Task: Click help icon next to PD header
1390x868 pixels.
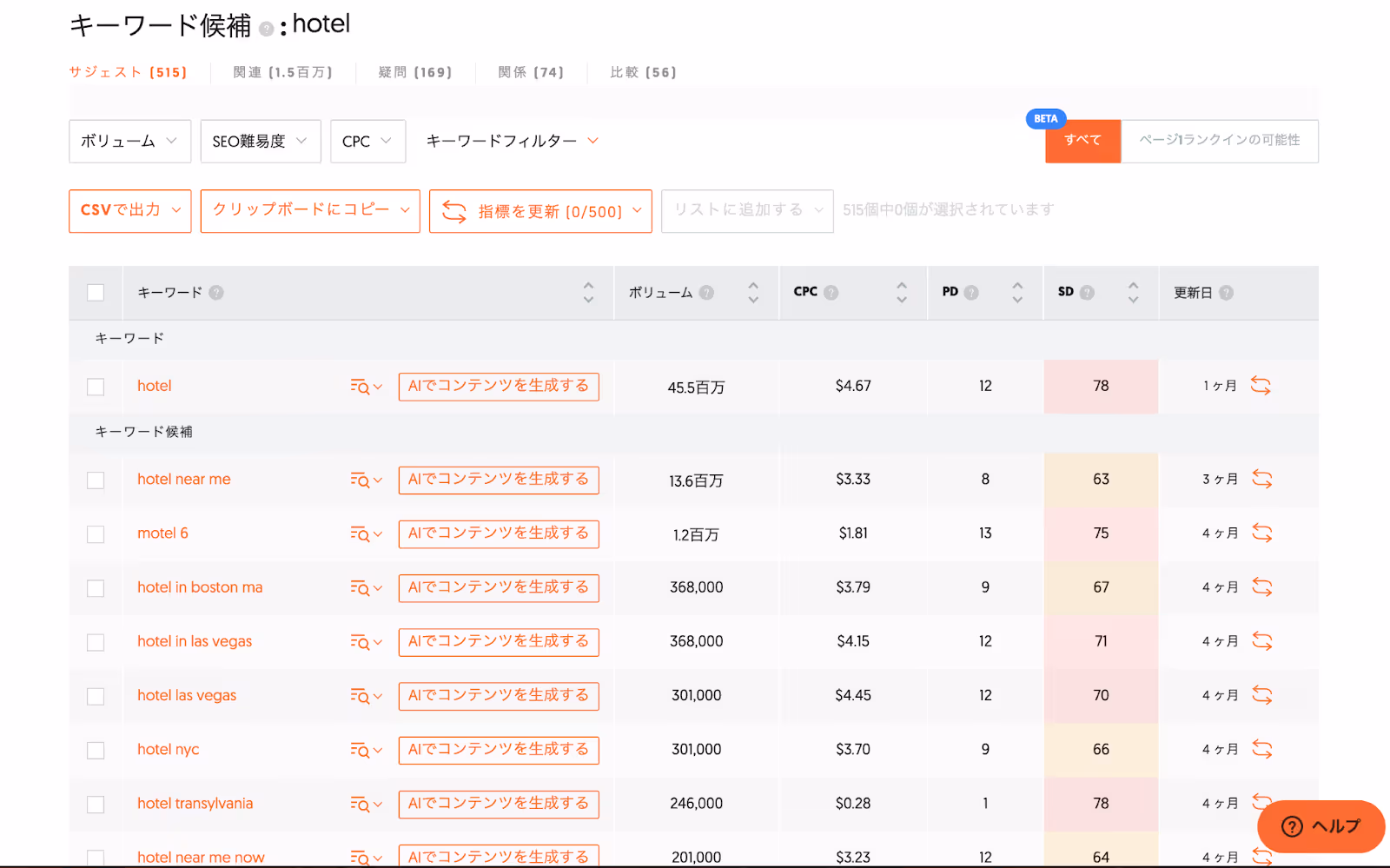Action: [971, 293]
